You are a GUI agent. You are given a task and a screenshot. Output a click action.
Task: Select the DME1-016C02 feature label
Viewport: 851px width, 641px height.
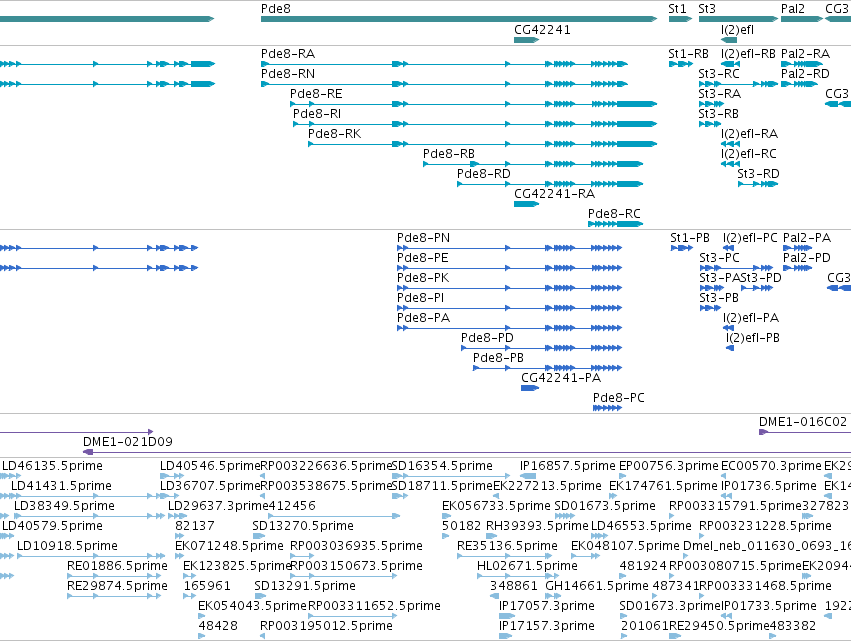pos(803,422)
